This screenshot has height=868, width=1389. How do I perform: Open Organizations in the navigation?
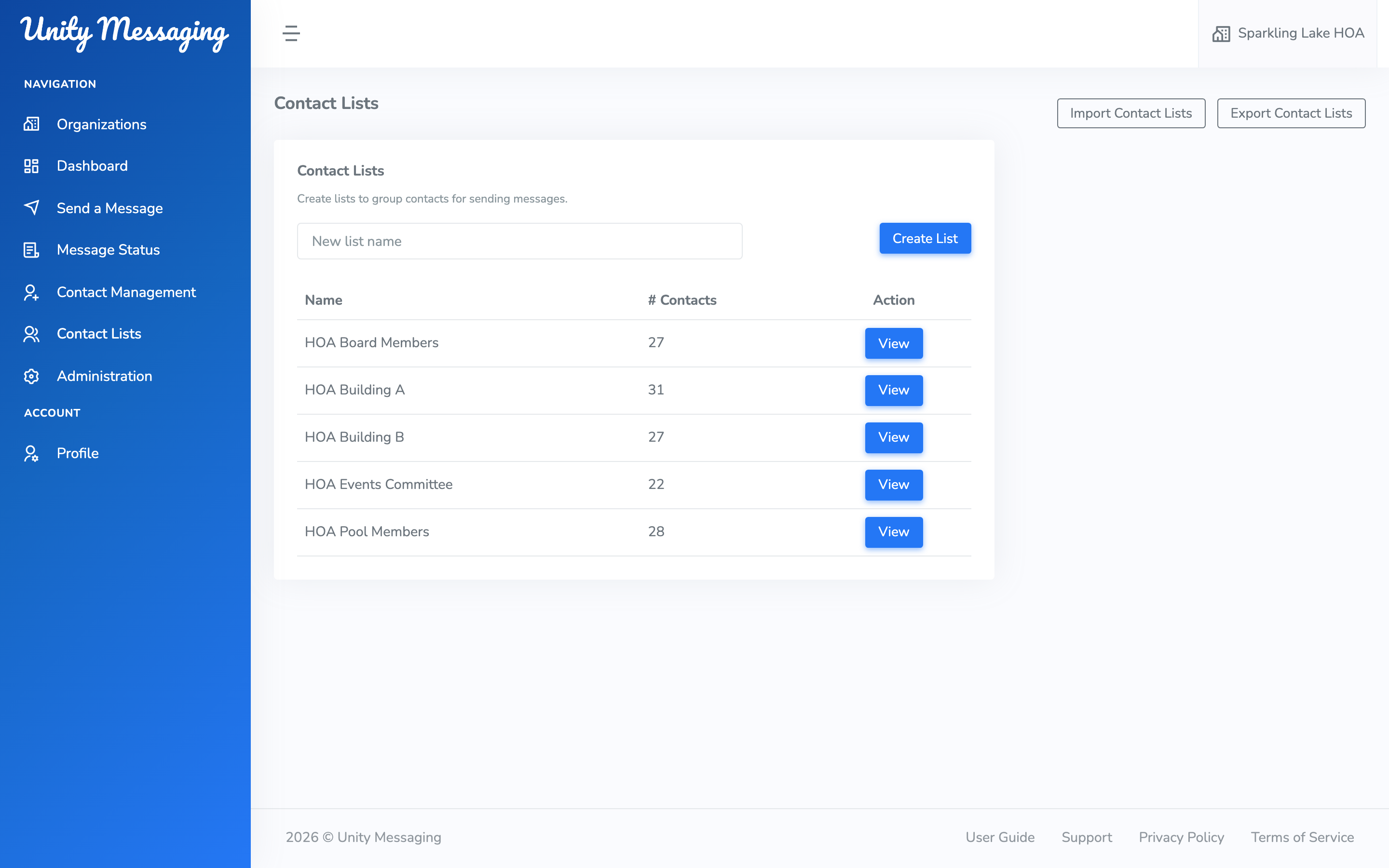(102, 124)
